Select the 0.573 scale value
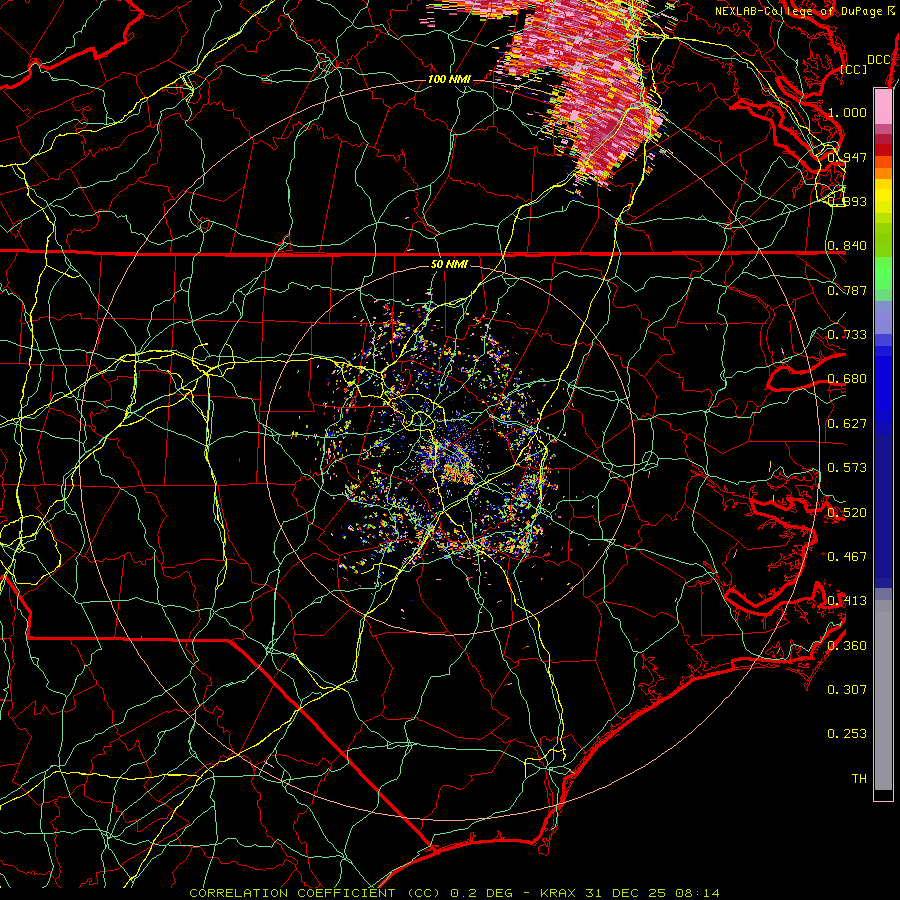The width and height of the screenshot is (900, 900). click(847, 468)
